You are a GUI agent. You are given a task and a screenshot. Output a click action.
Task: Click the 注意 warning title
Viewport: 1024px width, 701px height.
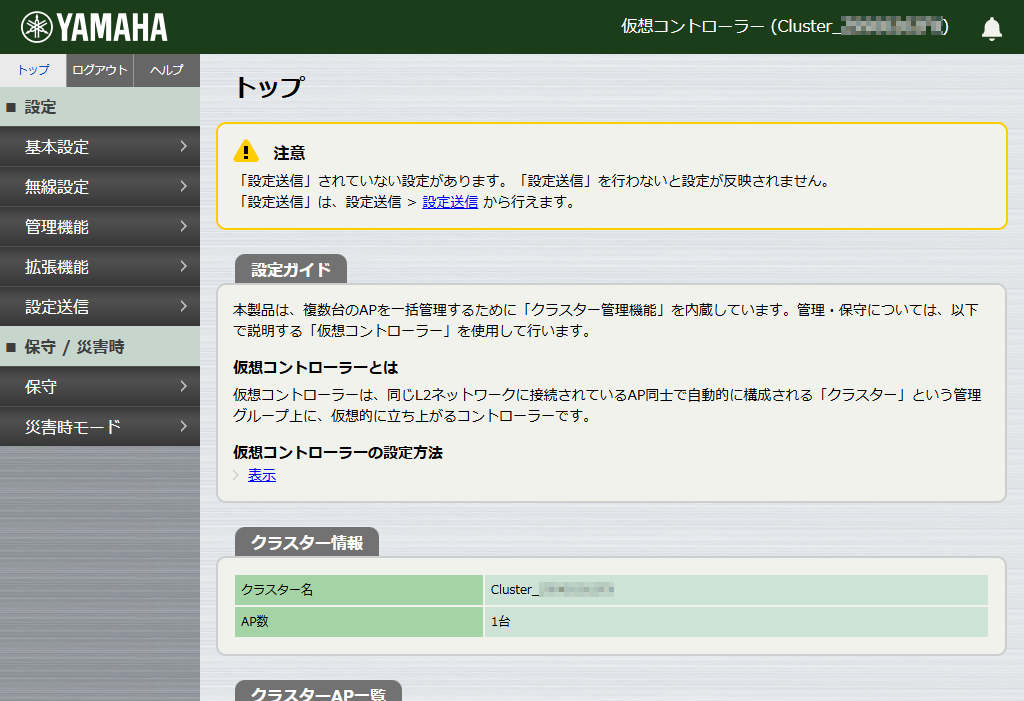tap(289, 153)
